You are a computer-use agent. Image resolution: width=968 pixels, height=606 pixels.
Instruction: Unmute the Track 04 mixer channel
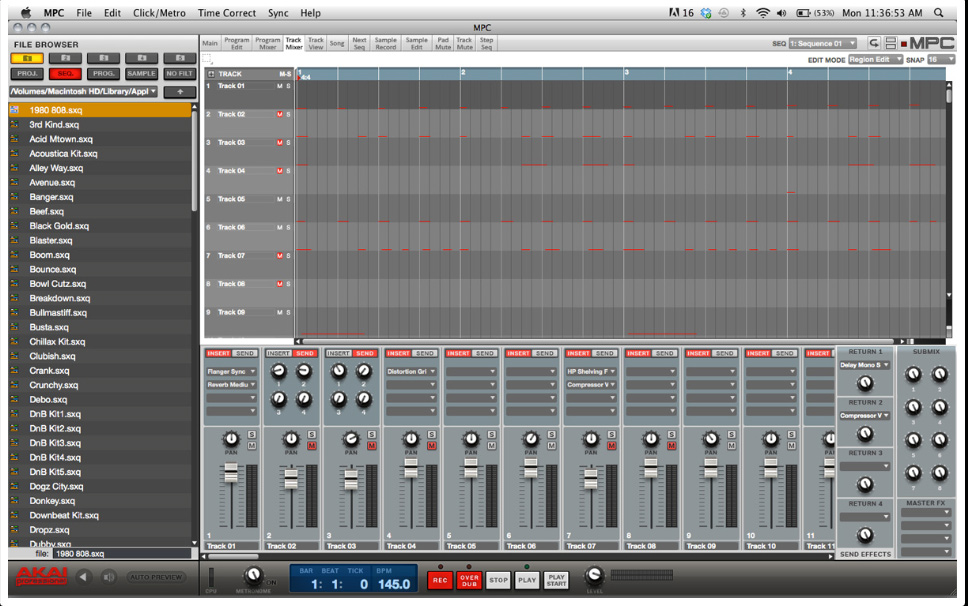click(432, 446)
